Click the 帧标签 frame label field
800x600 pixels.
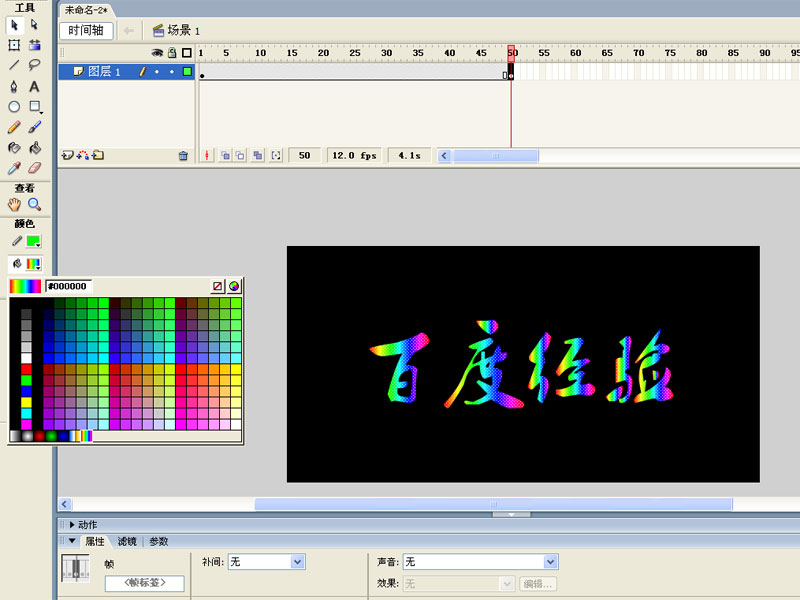tap(144, 583)
